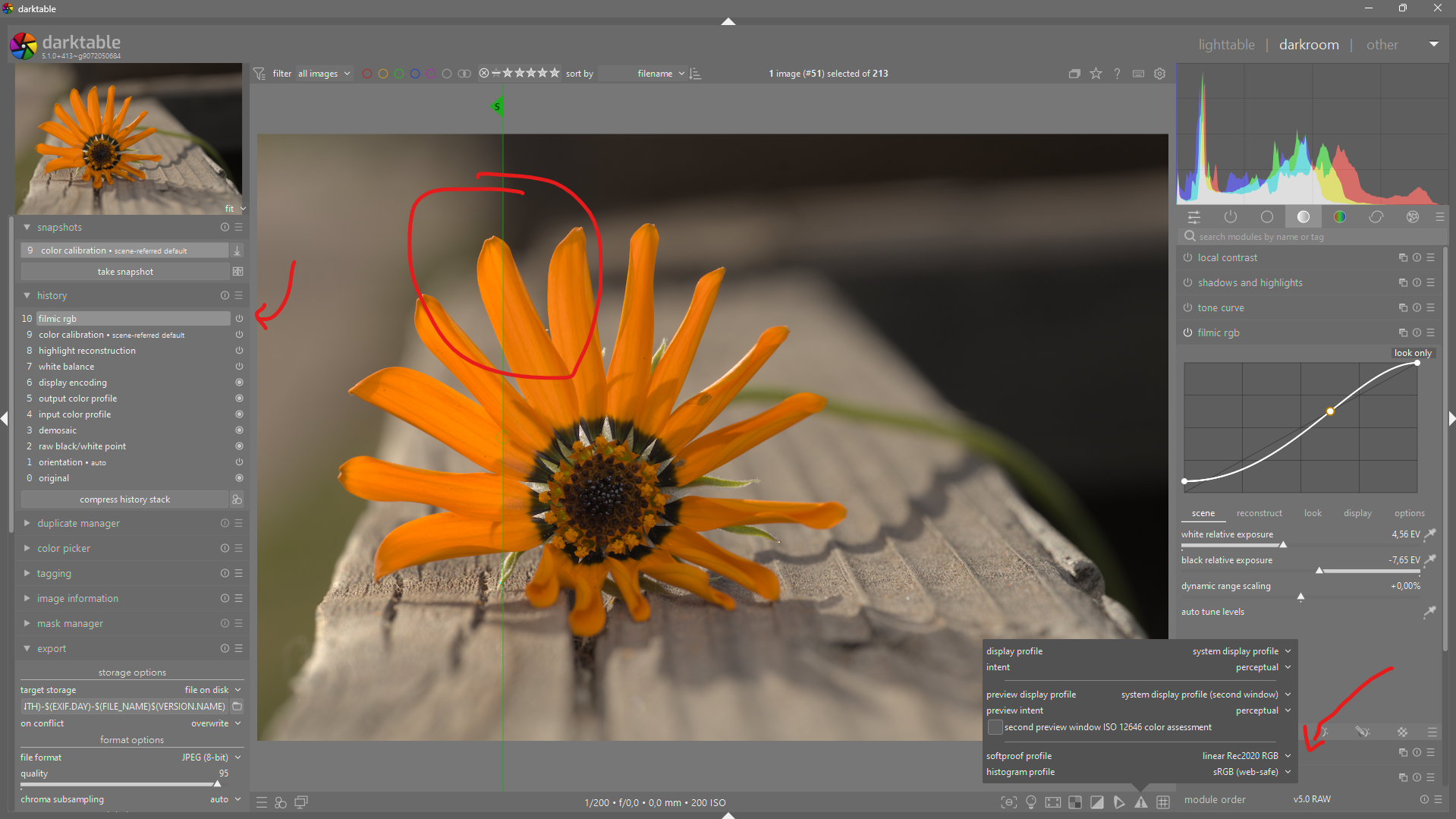1456x819 pixels.
Task: Show the active modules group
Action: pyautogui.click(x=1231, y=217)
